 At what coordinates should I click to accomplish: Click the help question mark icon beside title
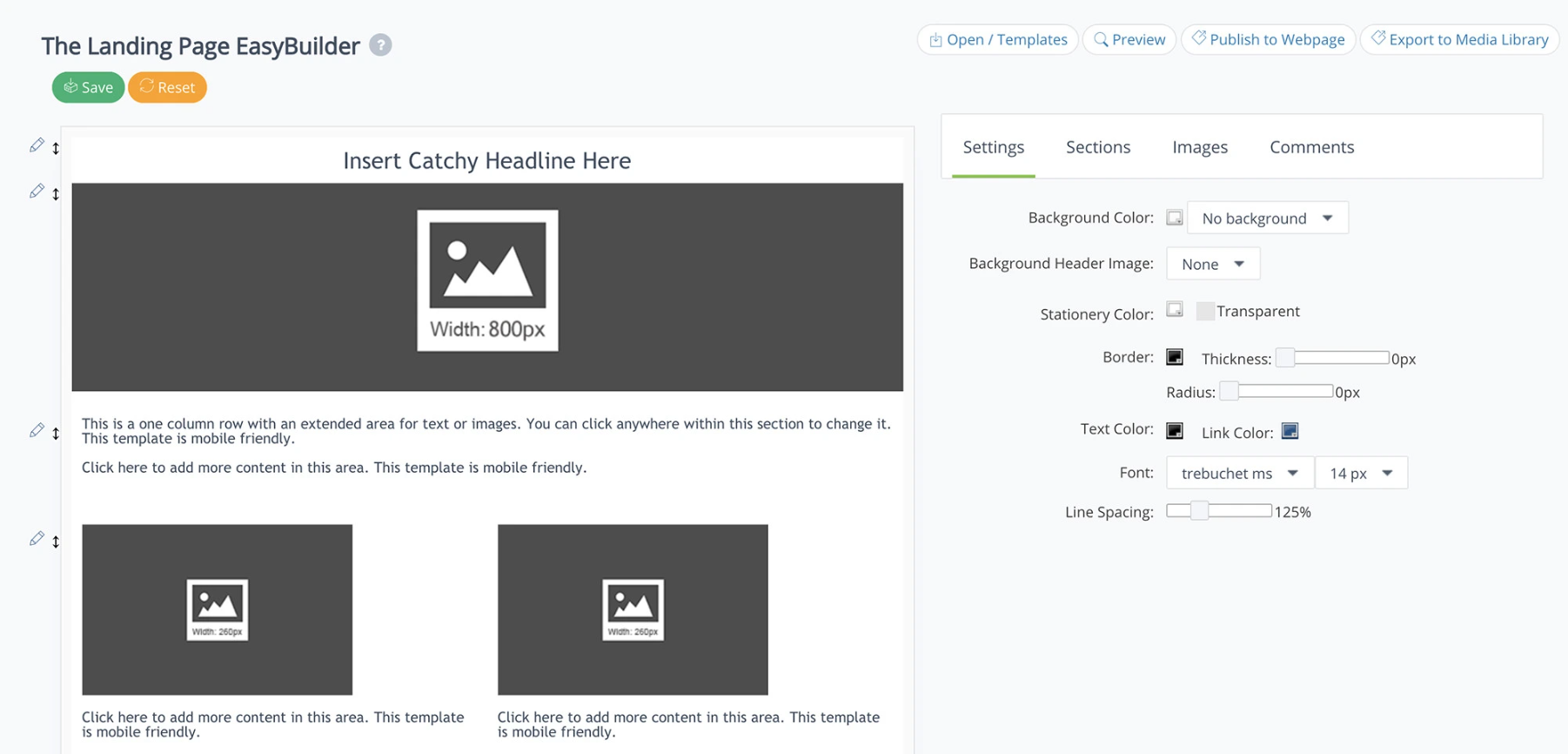point(380,45)
